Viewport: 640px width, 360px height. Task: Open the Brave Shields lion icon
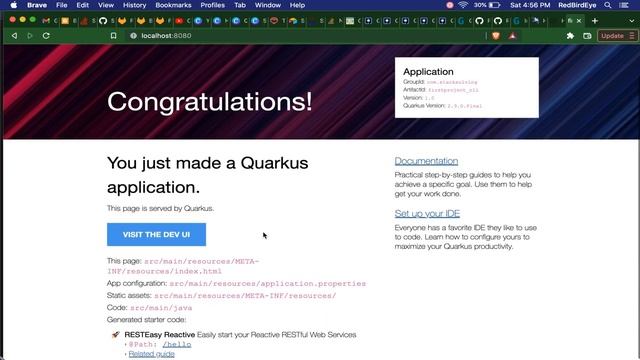pos(496,36)
